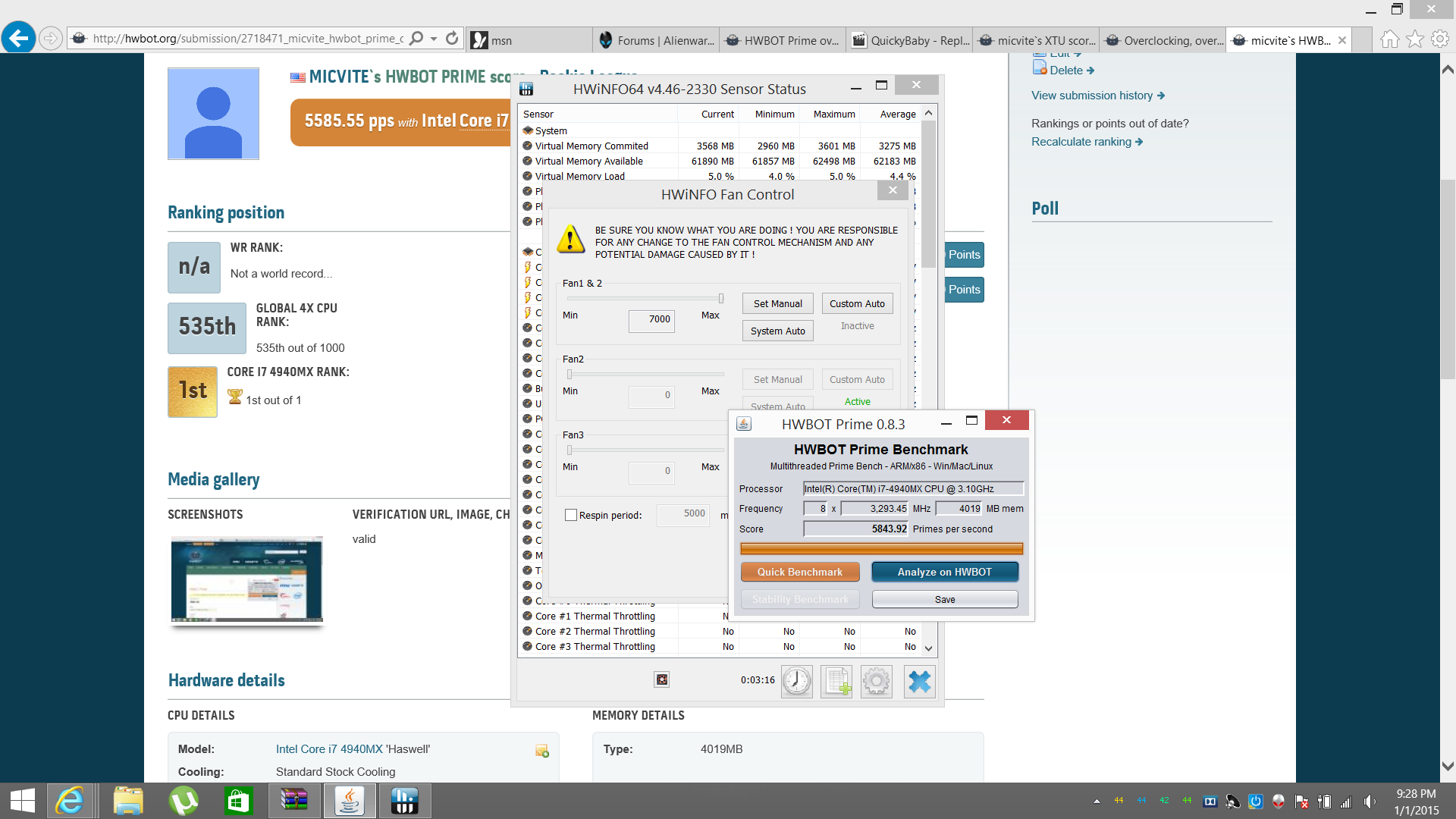Click the Quick Benchmark button

click(x=800, y=572)
